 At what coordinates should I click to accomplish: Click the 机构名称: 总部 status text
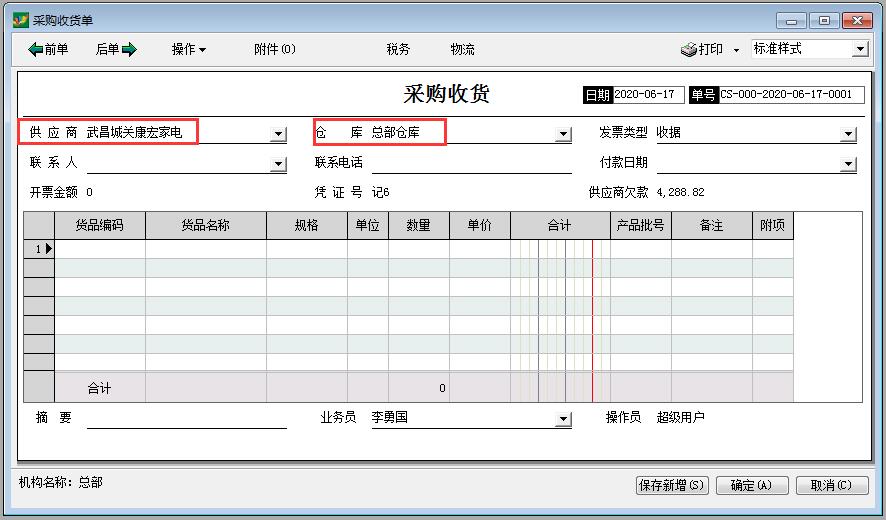coord(60,483)
